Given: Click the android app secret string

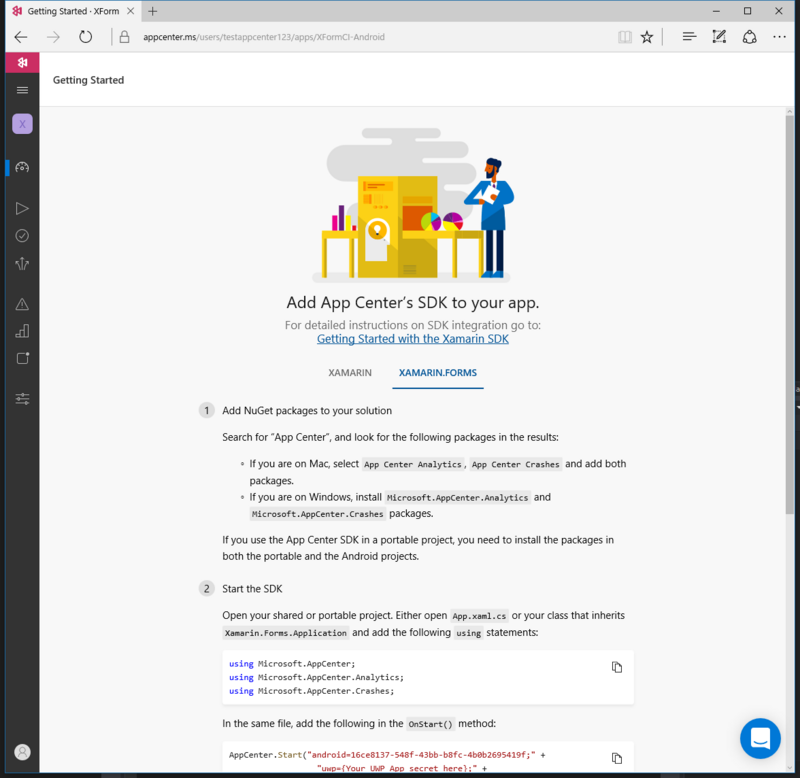Looking at the screenshot, I should [421, 755].
